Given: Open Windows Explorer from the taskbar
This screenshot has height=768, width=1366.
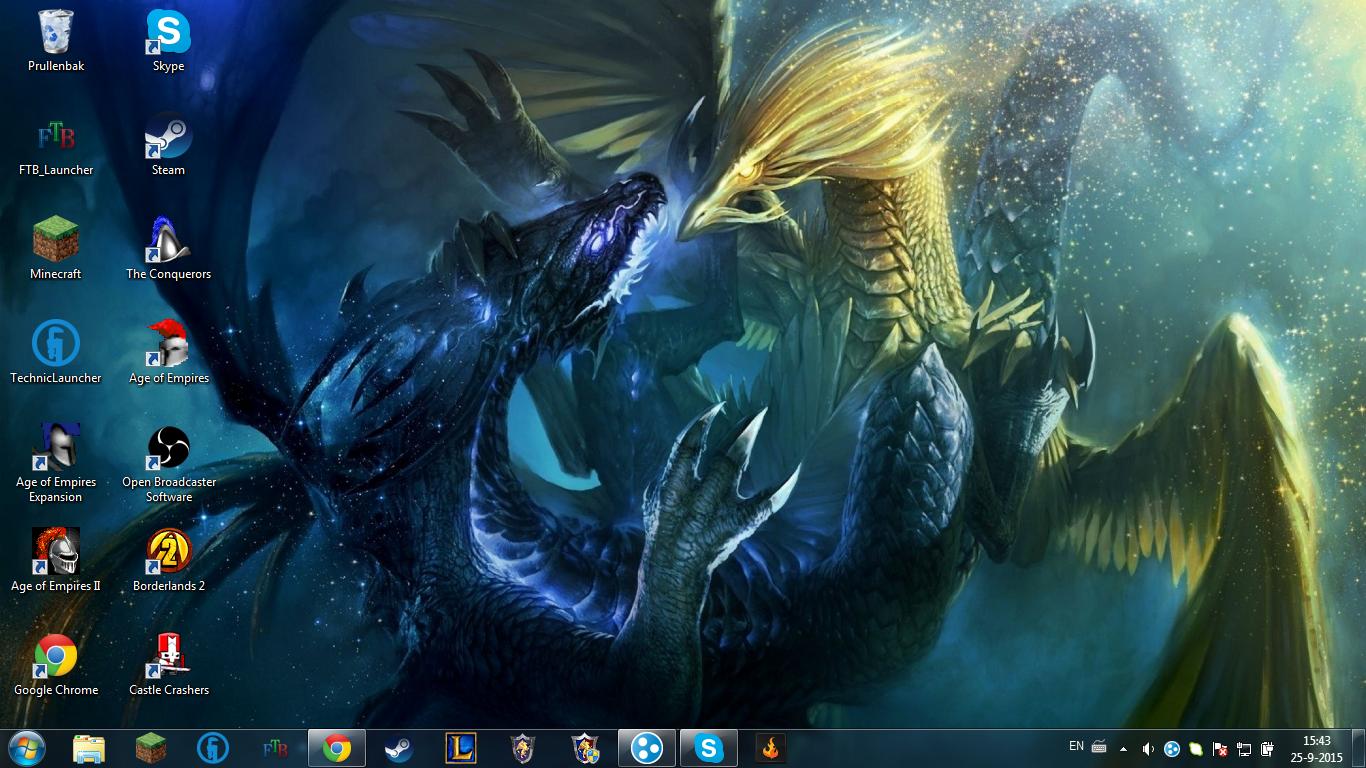Looking at the screenshot, I should click(89, 748).
